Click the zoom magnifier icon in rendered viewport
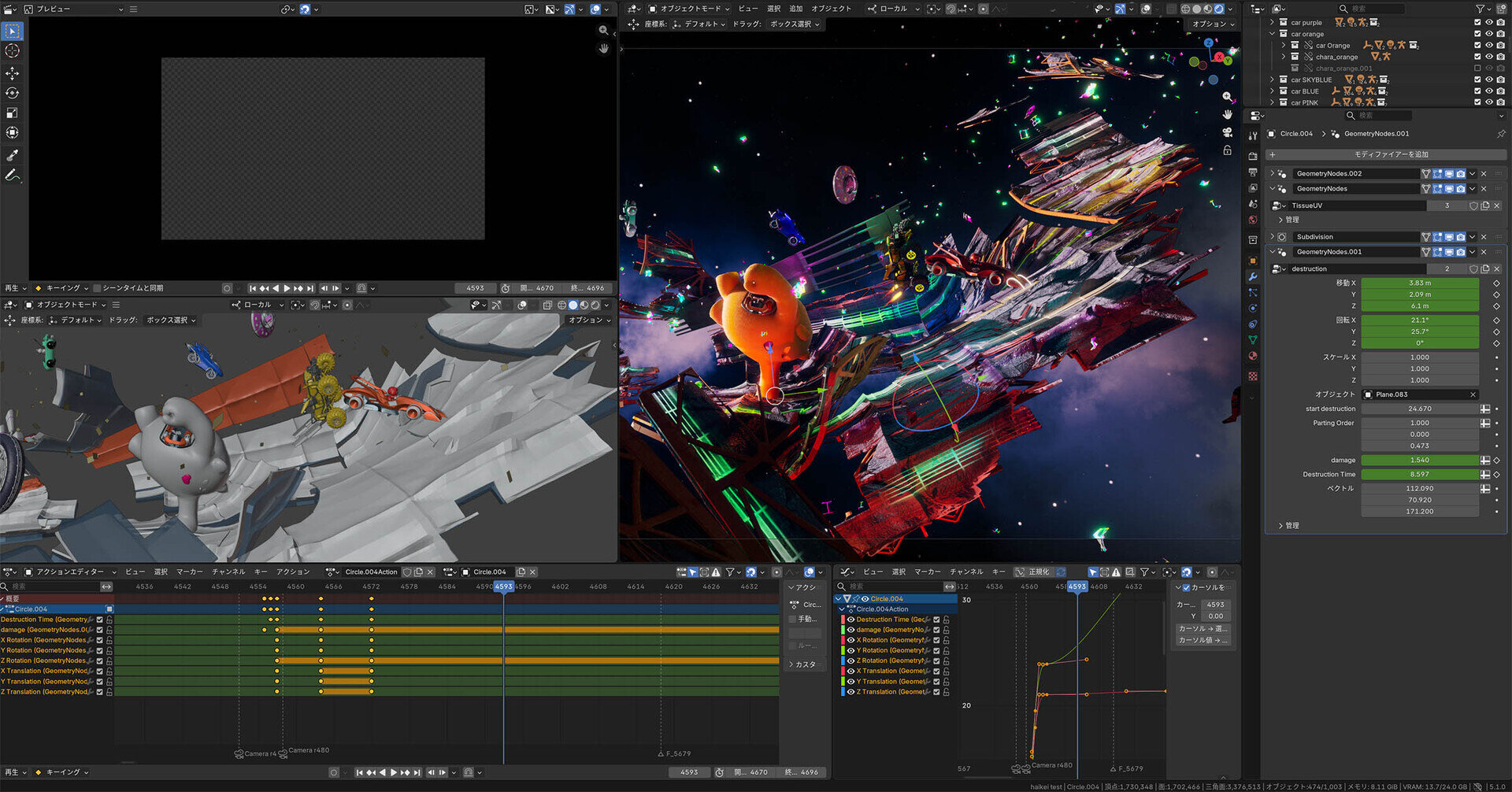The width and height of the screenshot is (1512, 792). tap(1227, 96)
